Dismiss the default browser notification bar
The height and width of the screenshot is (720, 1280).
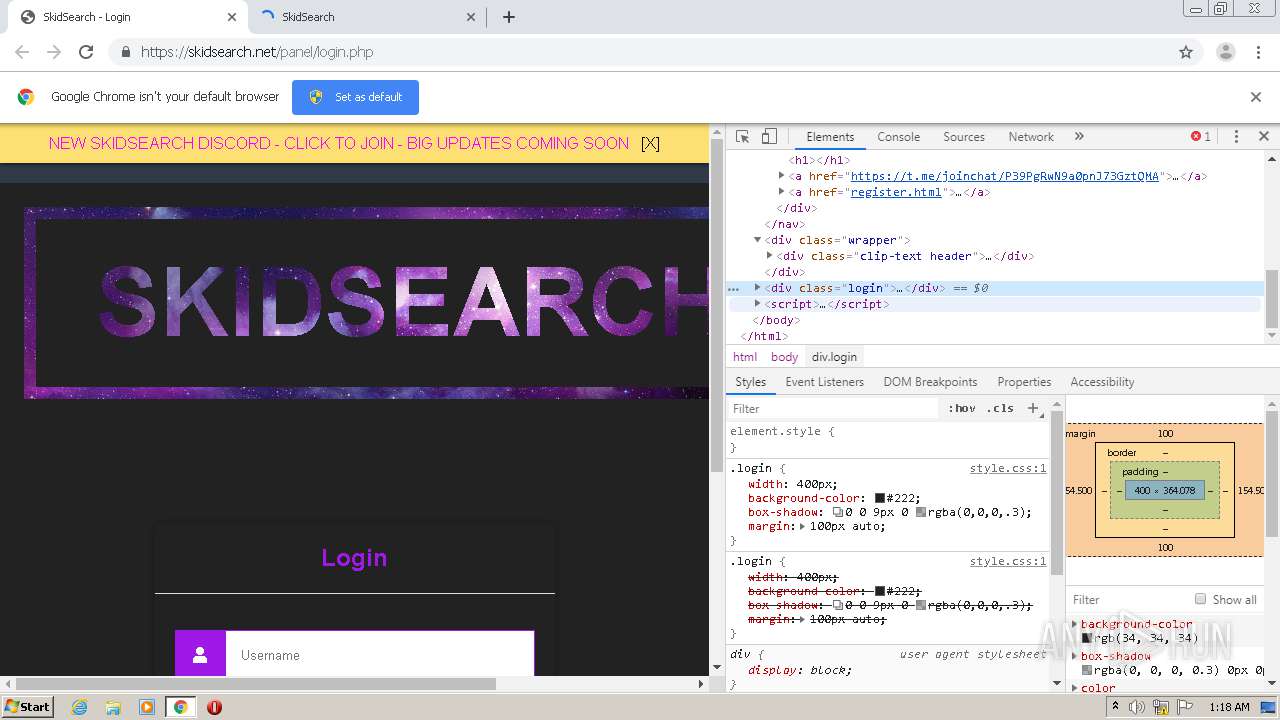pyautogui.click(x=1256, y=97)
